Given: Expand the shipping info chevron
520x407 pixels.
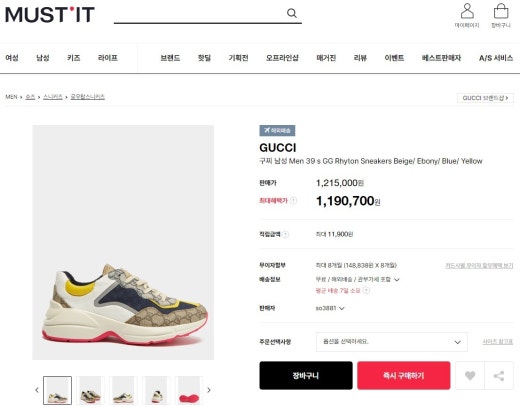Looking at the screenshot, I should 397,279.
